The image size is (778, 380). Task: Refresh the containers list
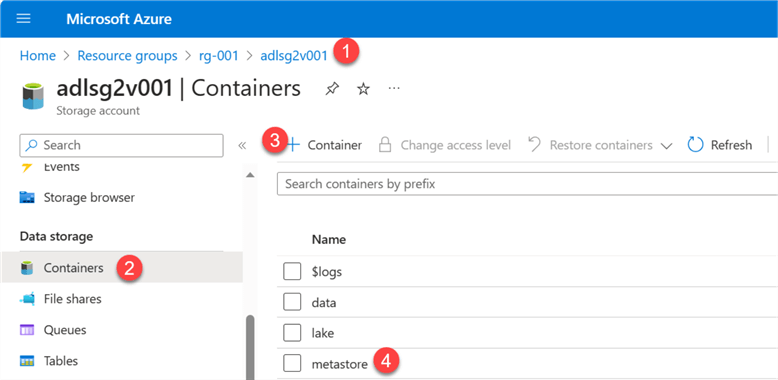tap(720, 145)
